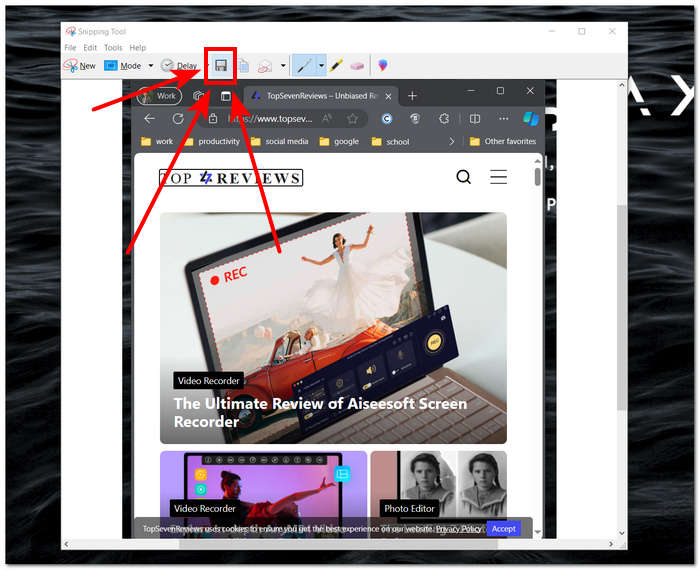700x570 pixels.
Task: Send the snip with the envelope icon
Action: (x=264, y=66)
